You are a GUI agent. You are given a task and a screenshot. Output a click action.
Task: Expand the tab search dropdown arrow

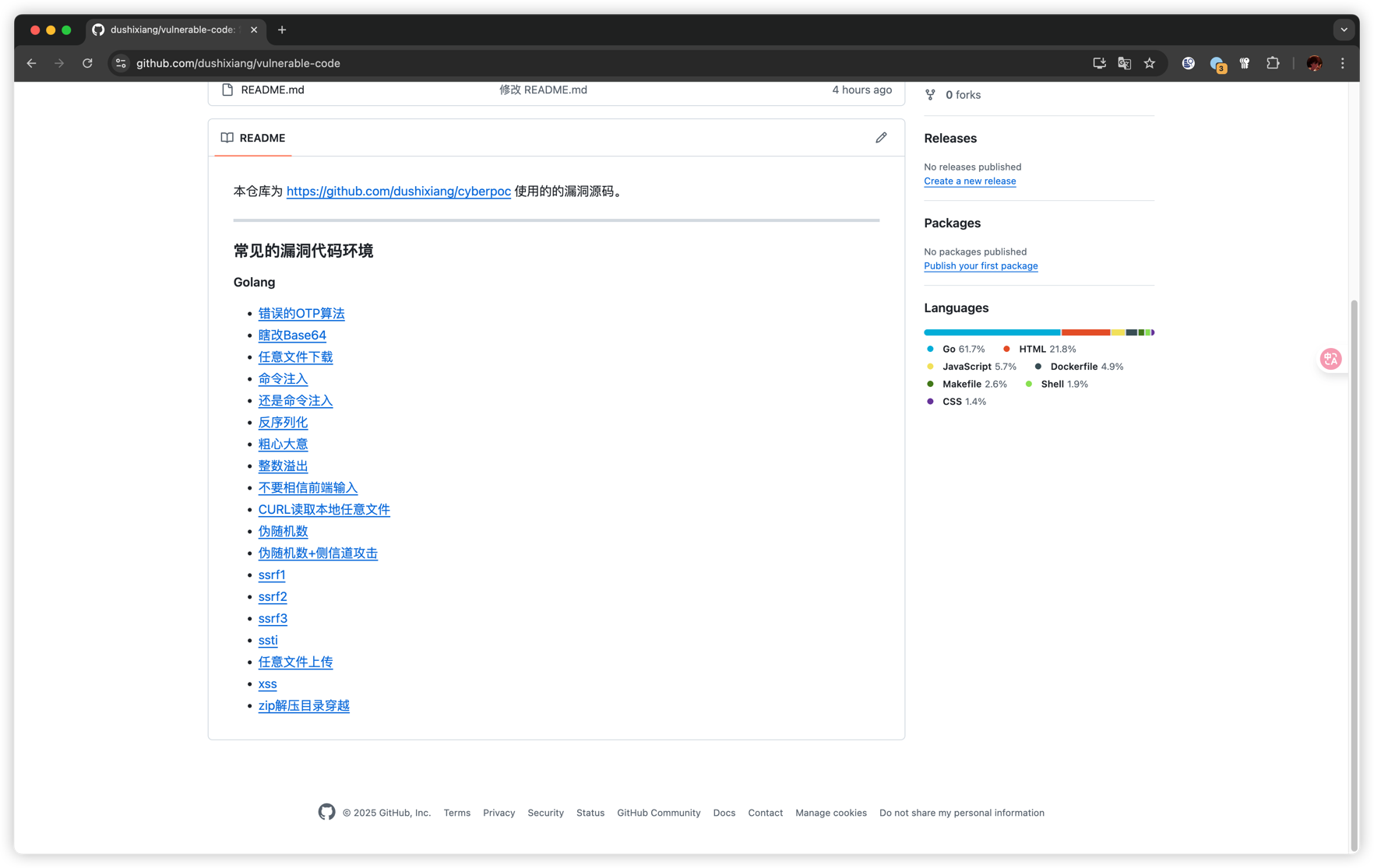pyautogui.click(x=1344, y=30)
